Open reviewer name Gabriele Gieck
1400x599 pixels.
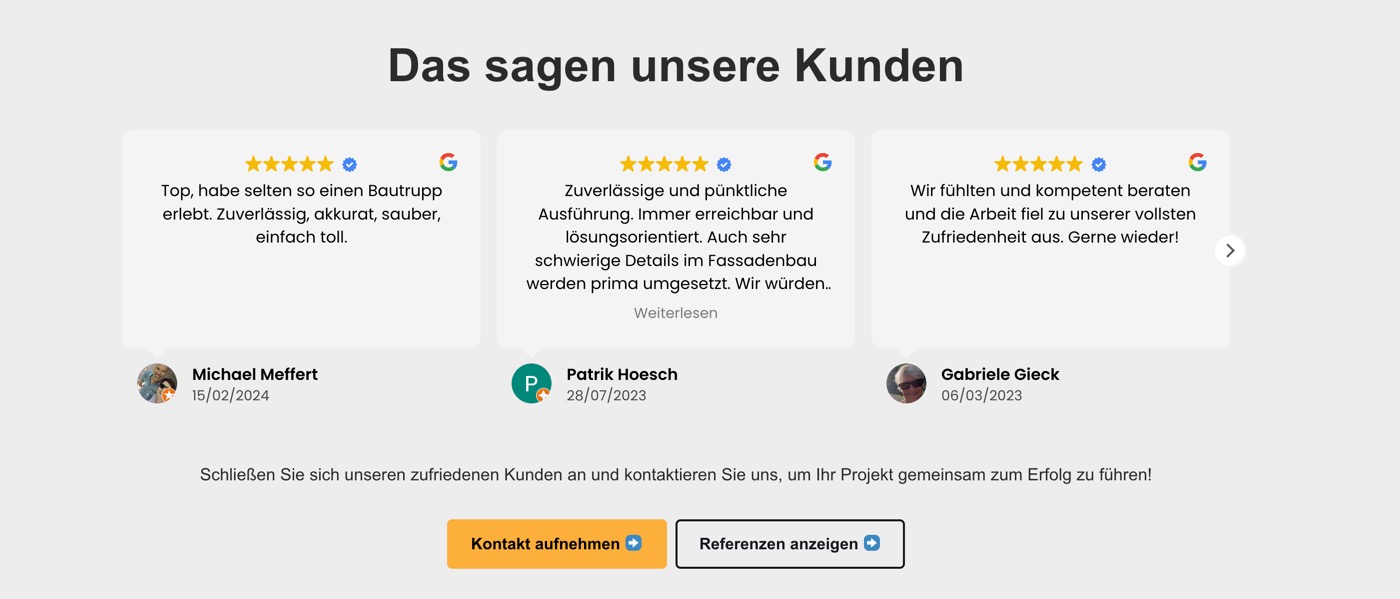(x=1000, y=374)
